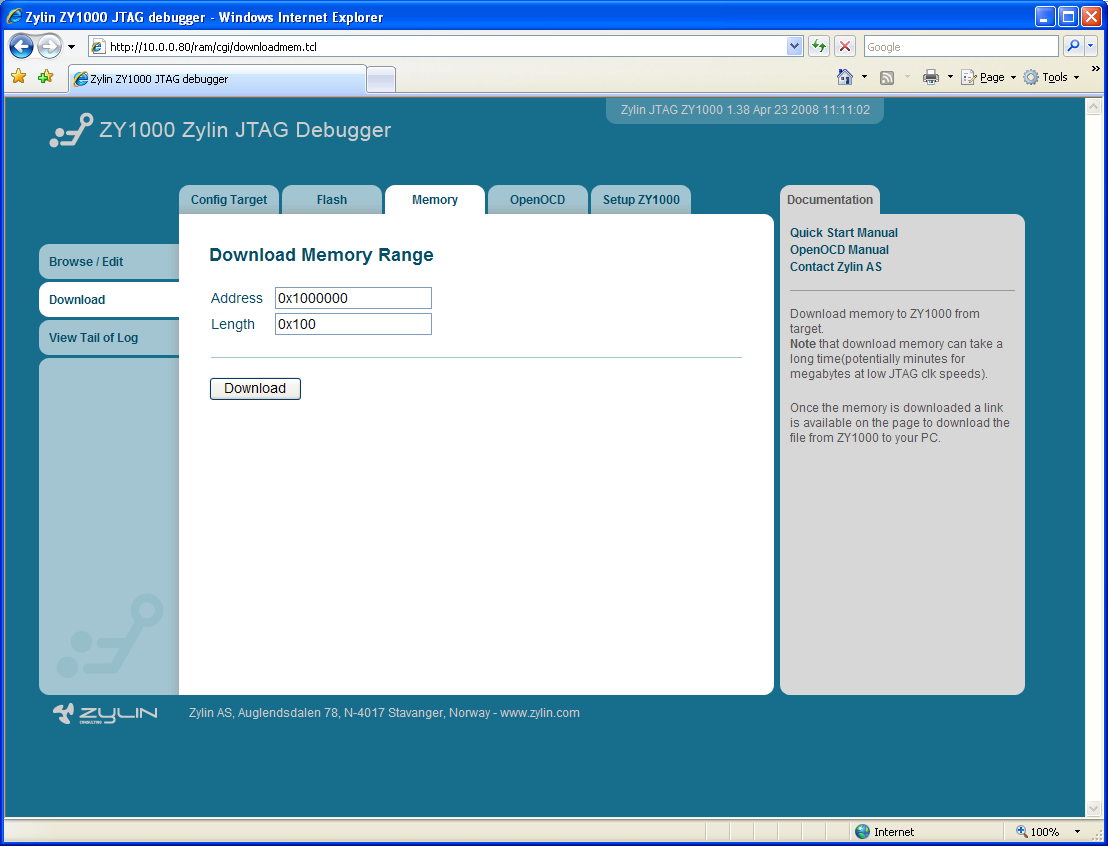Click Add to Favorites icon
The height and width of the screenshot is (846, 1108).
pyautogui.click(x=45, y=76)
